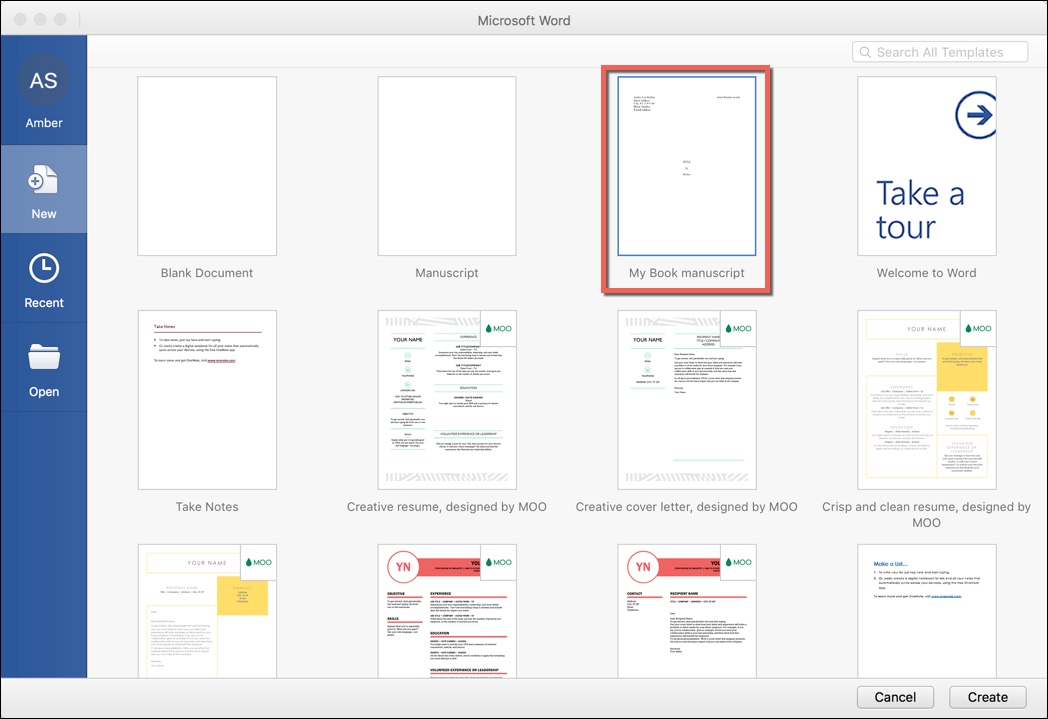1048x719 pixels.
Task: Select the red YN cover letter template
Action: point(686,611)
